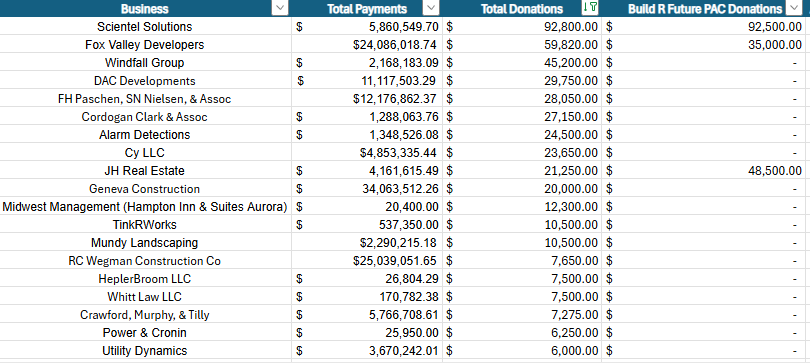The height and width of the screenshot is (363, 810).
Task: Click the 21,250.00 donations value
Action: (571, 171)
